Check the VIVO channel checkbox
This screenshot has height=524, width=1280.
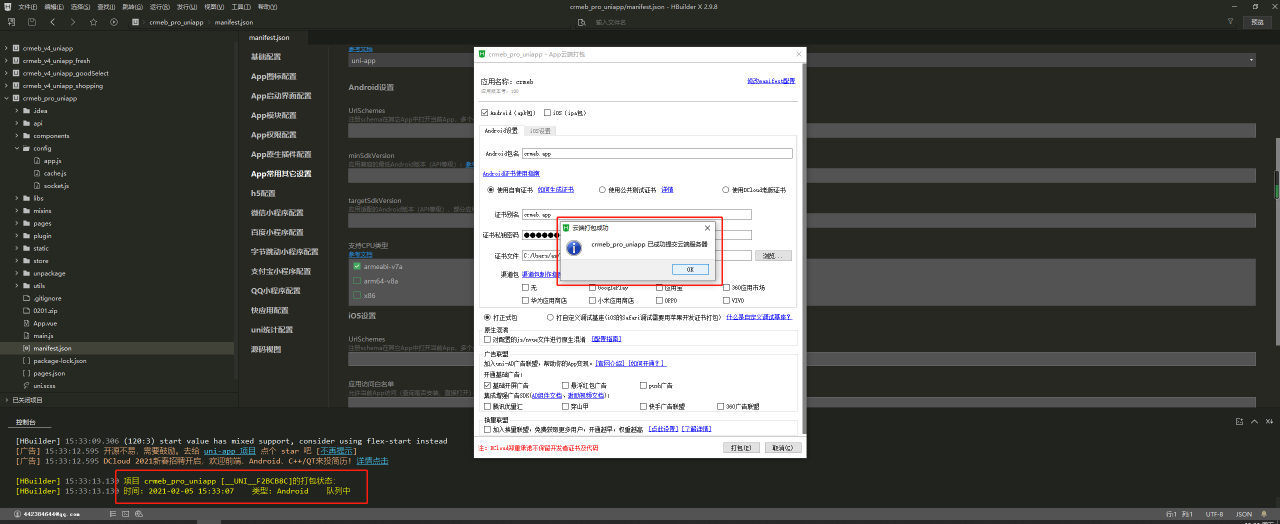coord(726,300)
